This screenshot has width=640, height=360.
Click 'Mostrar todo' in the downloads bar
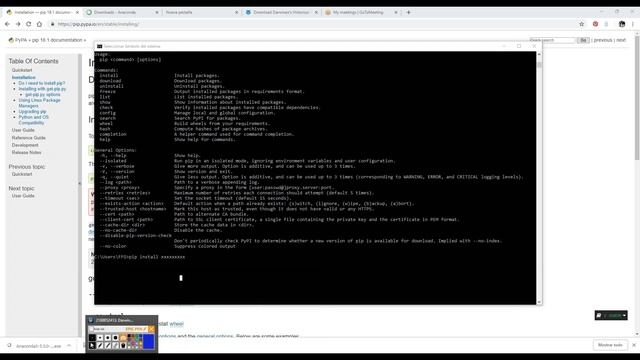coord(610,345)
